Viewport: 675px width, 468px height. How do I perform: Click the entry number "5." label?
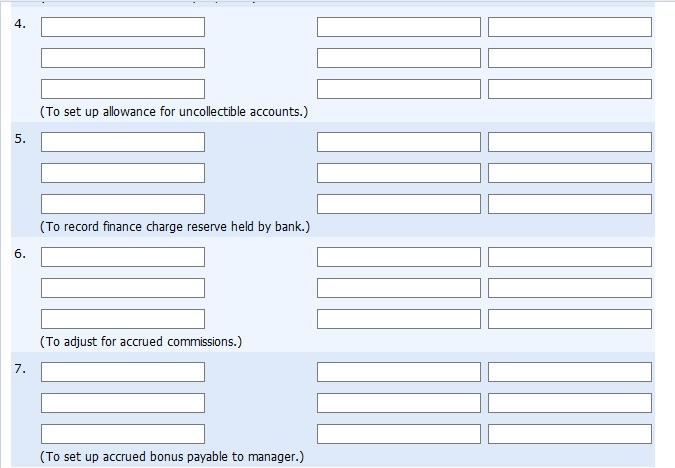pyautogui.click(x=20, y=139)
